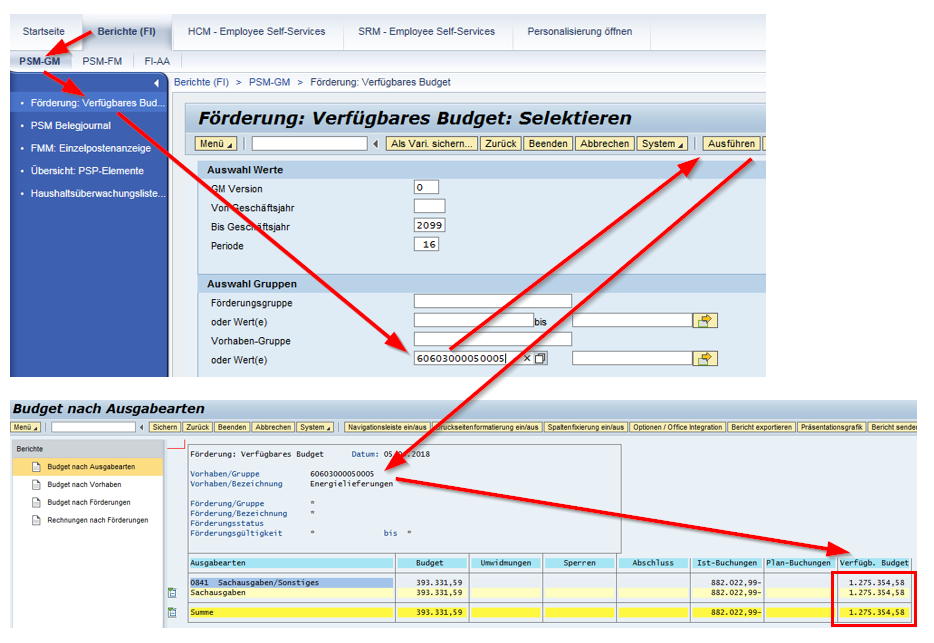Image resolution: width=934 pixels, height=643 pixels.
Task: Switch to HCM - Employee Self-Services tab
Action: pos(256,31)
